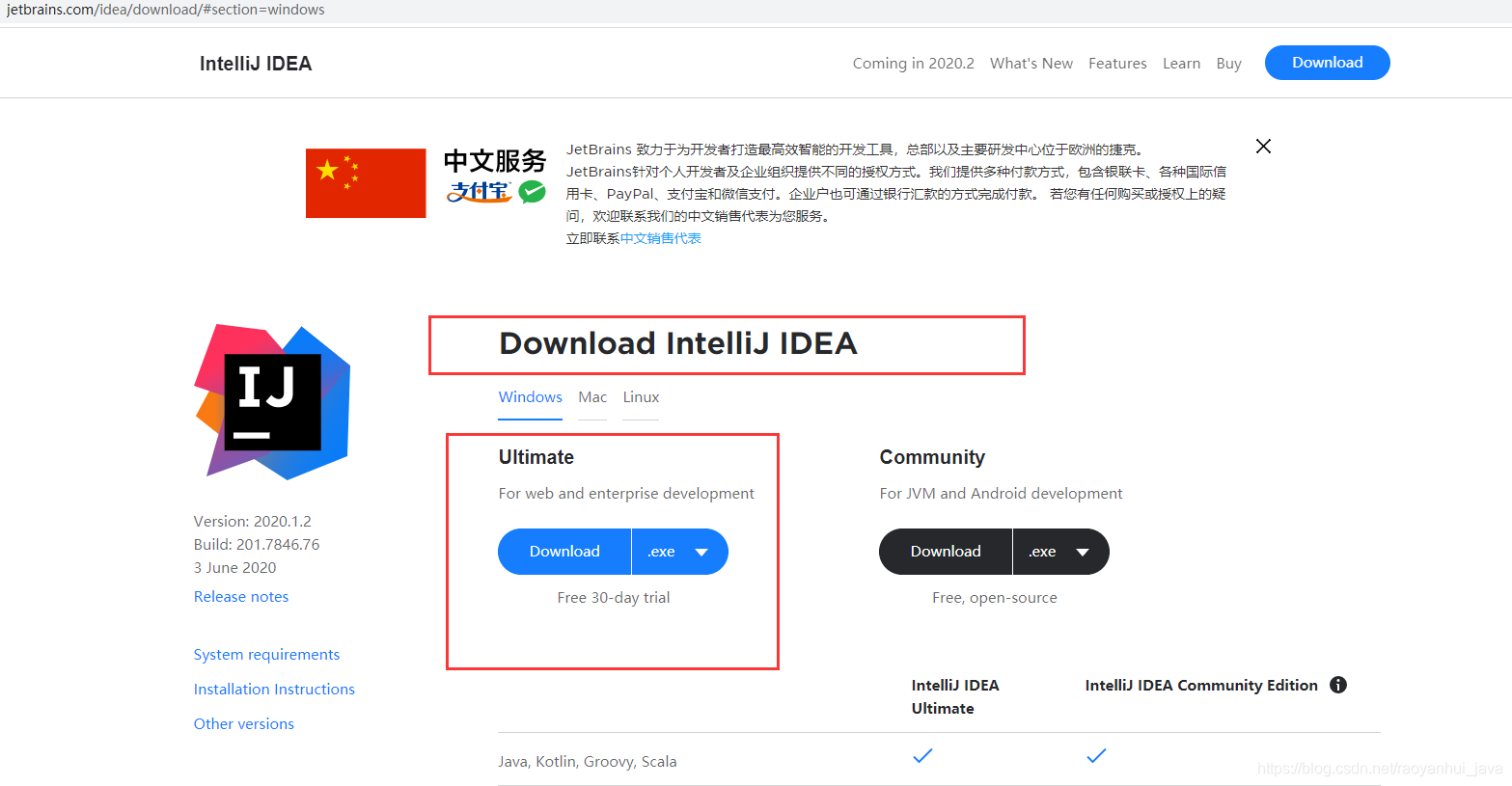Open Features nav item
Screen dimensions: 1512x786
coord(1117,64)
